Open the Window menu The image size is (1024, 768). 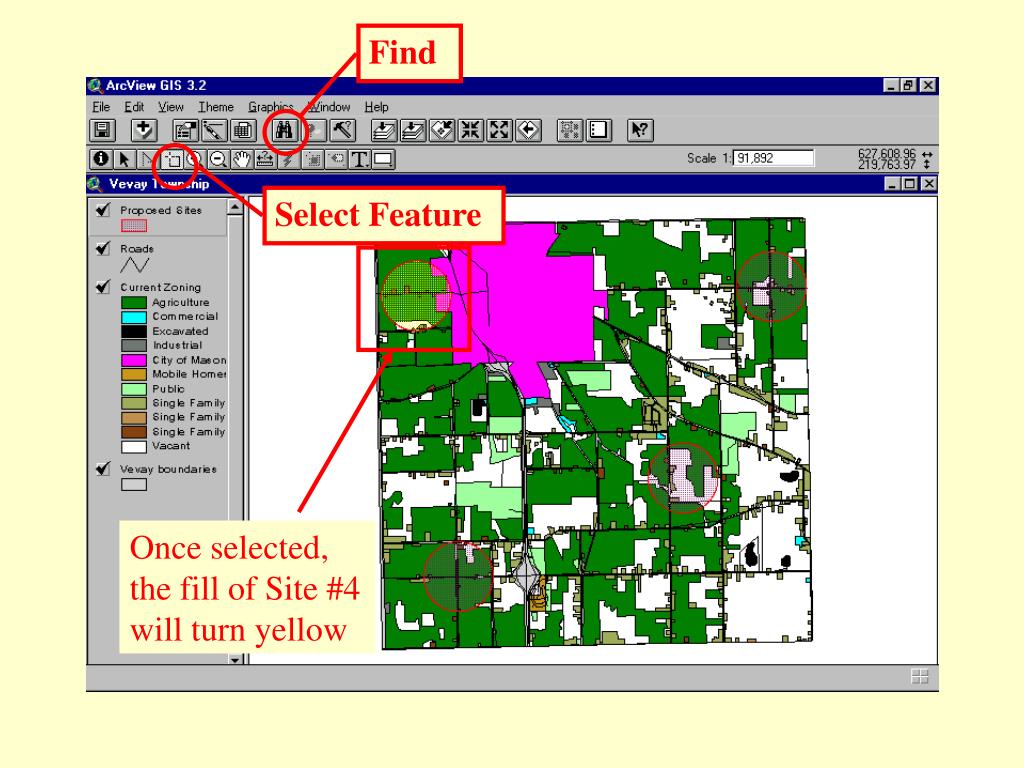329,106
